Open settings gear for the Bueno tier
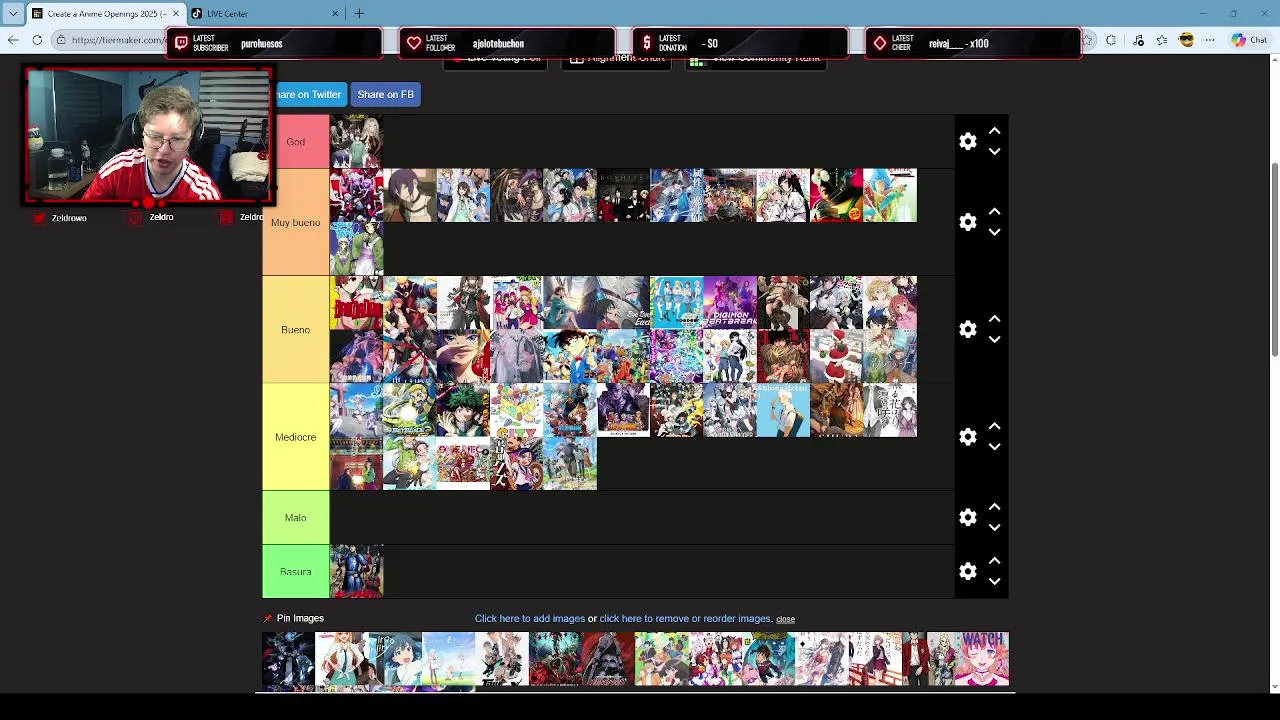Viewport: 1280px width, 720px height. click(x=968, y=329)
